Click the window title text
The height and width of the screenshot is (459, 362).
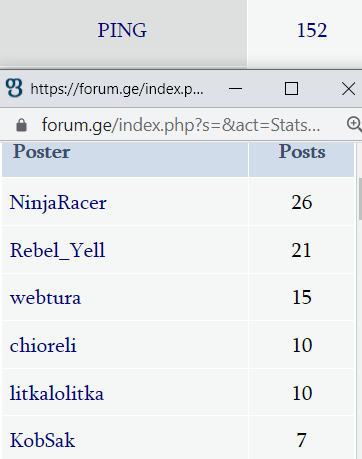[x=117, y=89]
